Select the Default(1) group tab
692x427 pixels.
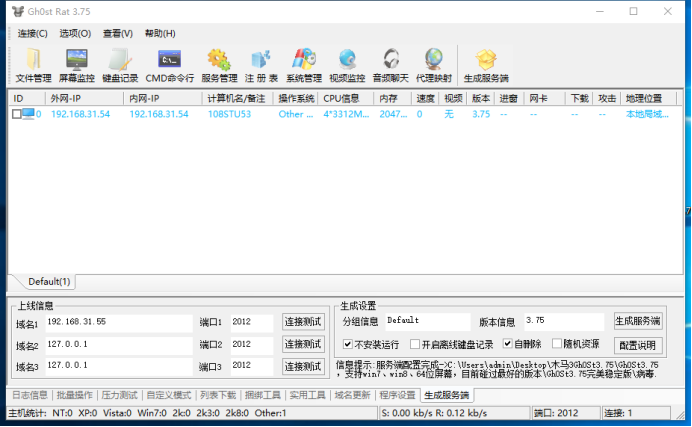coord(49,281)
